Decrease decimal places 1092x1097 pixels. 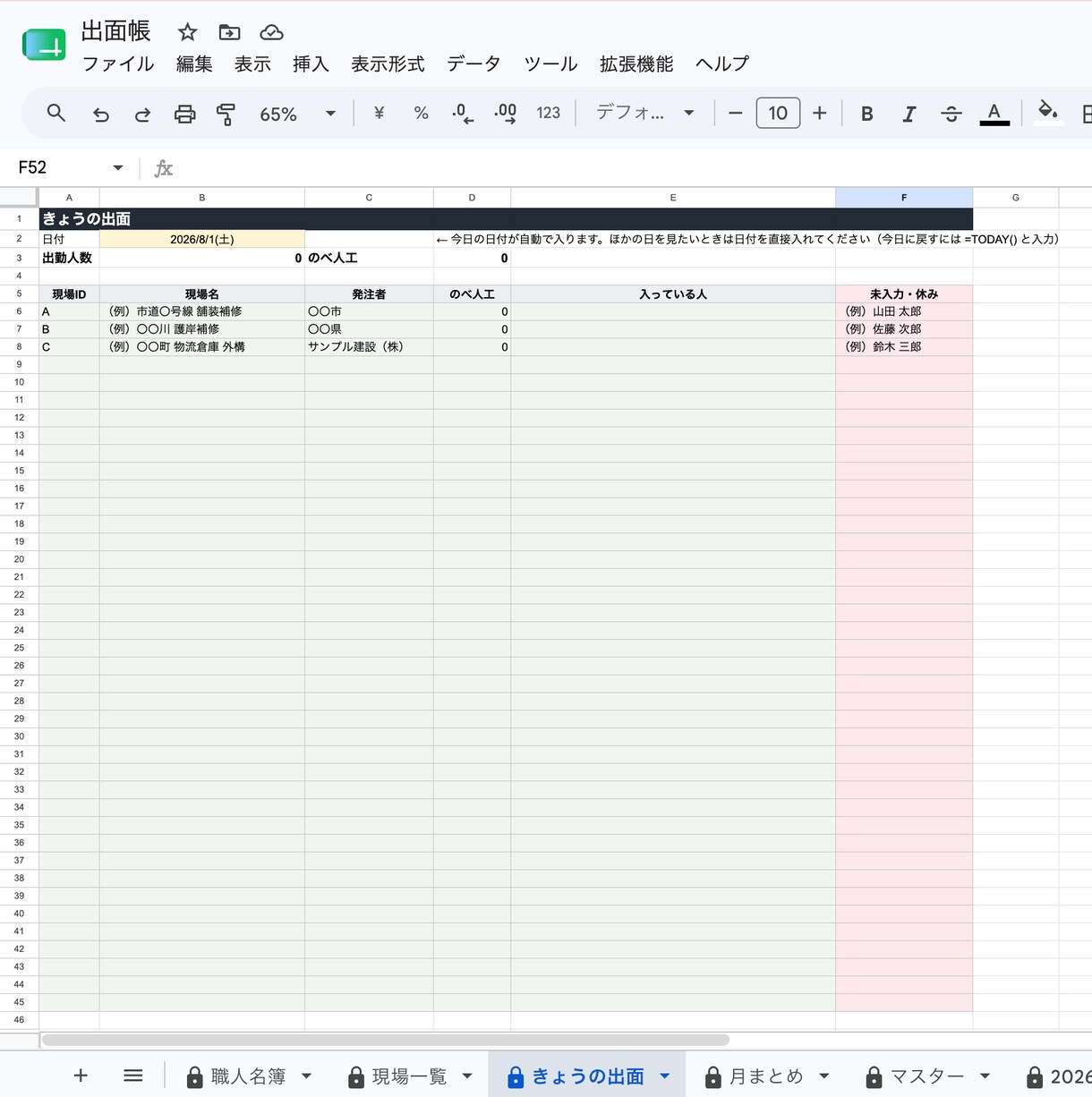[462, 113]
